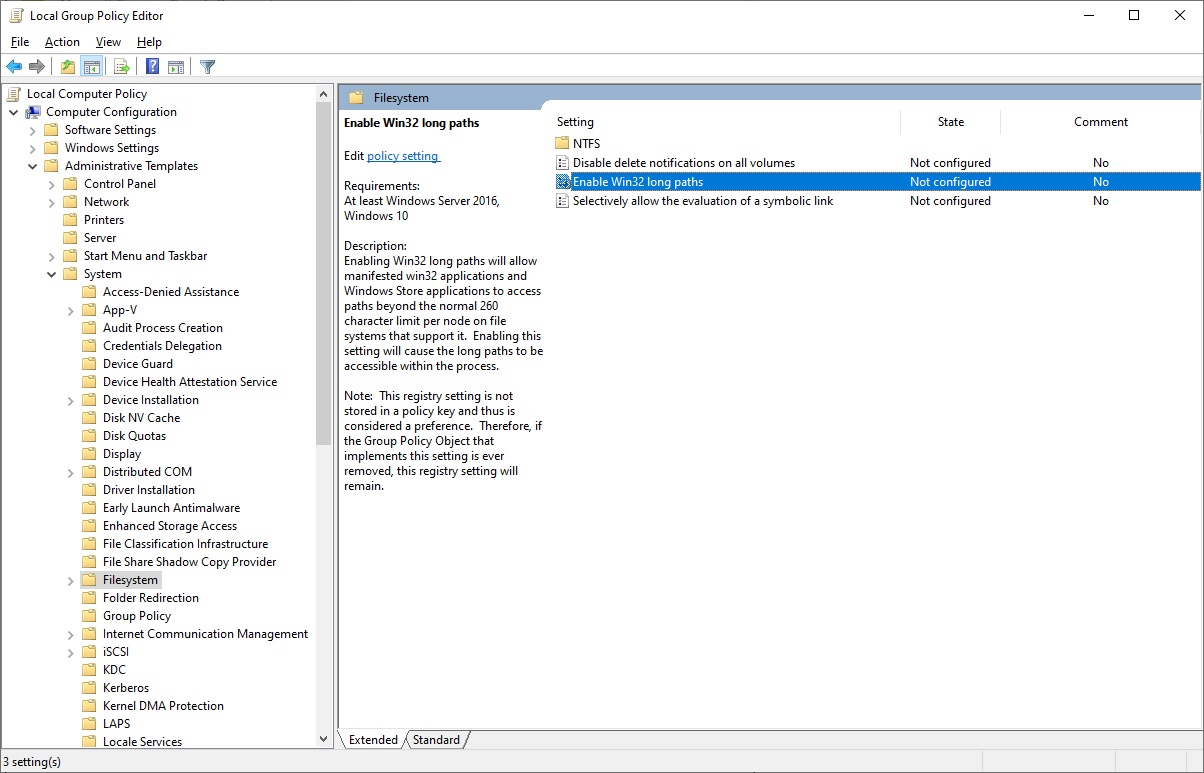Viewport: 1204px width, 773px height.
Task: Open Help via the question mark icon
Action: 152,67
